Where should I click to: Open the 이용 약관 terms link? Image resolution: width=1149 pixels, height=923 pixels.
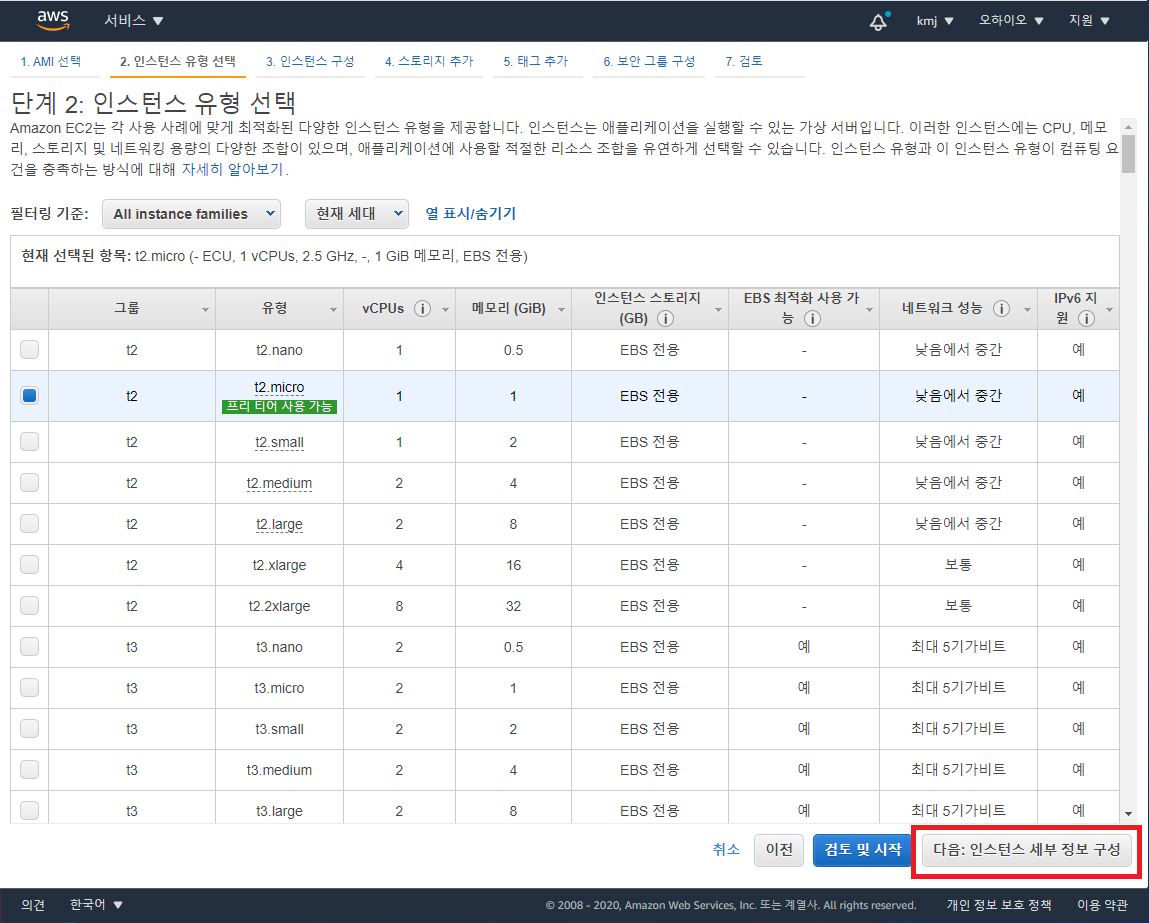(x=1102, y=905)
